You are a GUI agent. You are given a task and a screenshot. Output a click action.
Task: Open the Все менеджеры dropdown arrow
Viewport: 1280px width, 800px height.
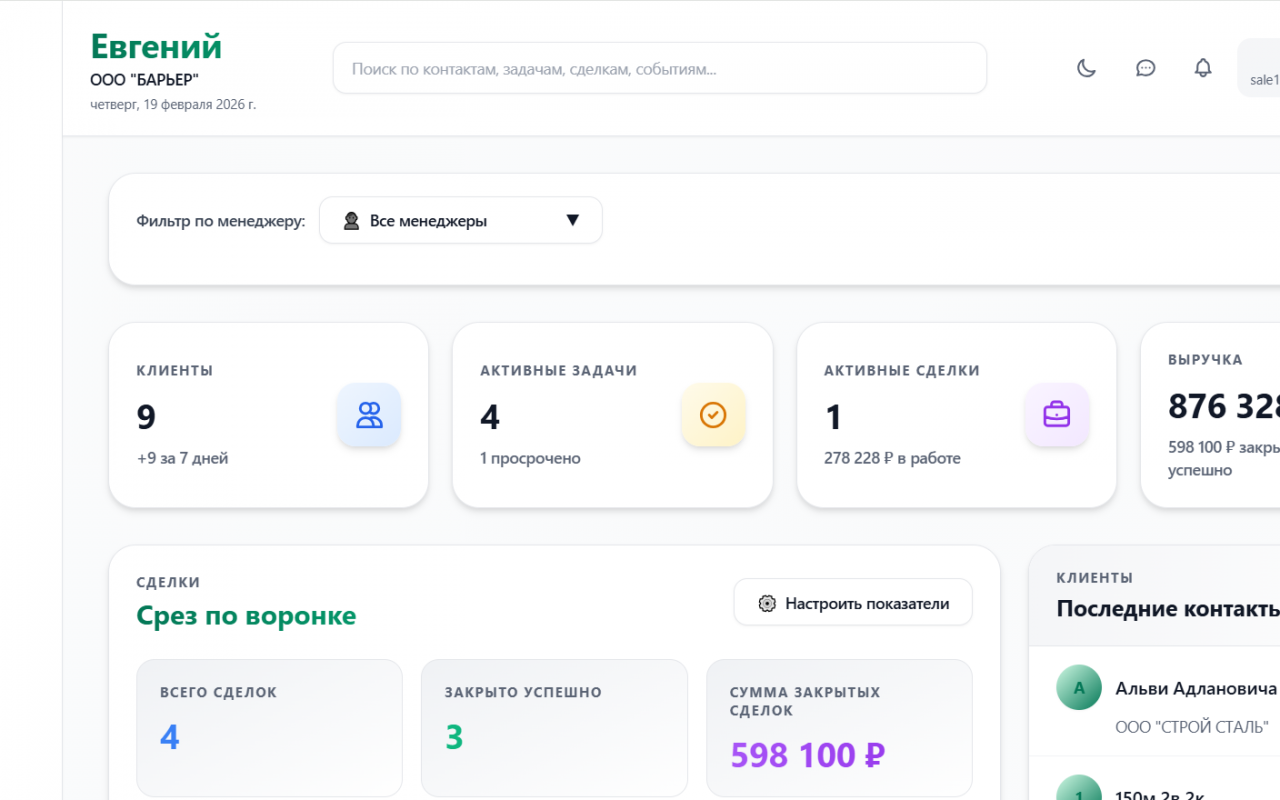573,220
